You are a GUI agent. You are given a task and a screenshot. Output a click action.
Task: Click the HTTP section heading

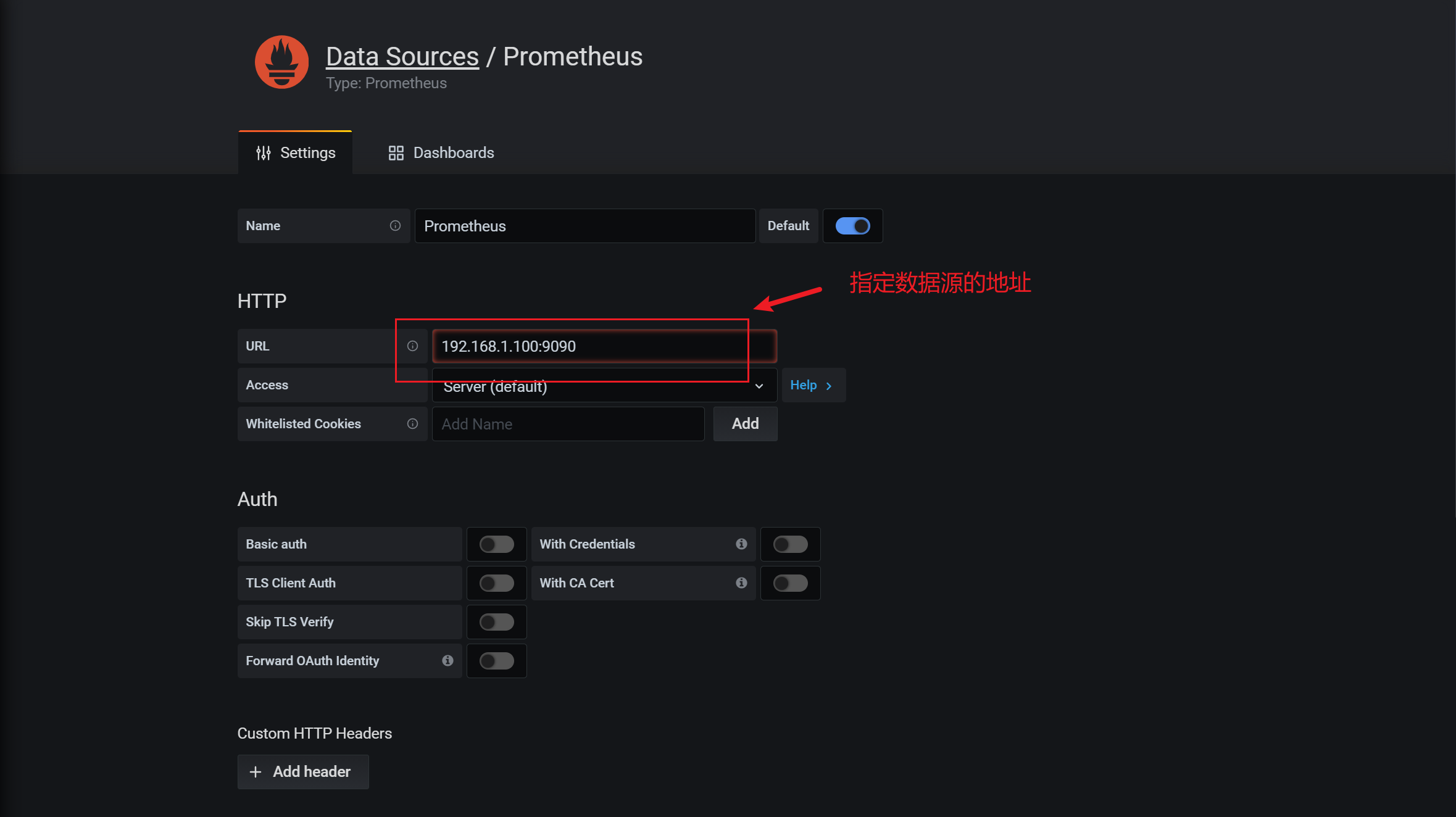click(x=262, y=301)
